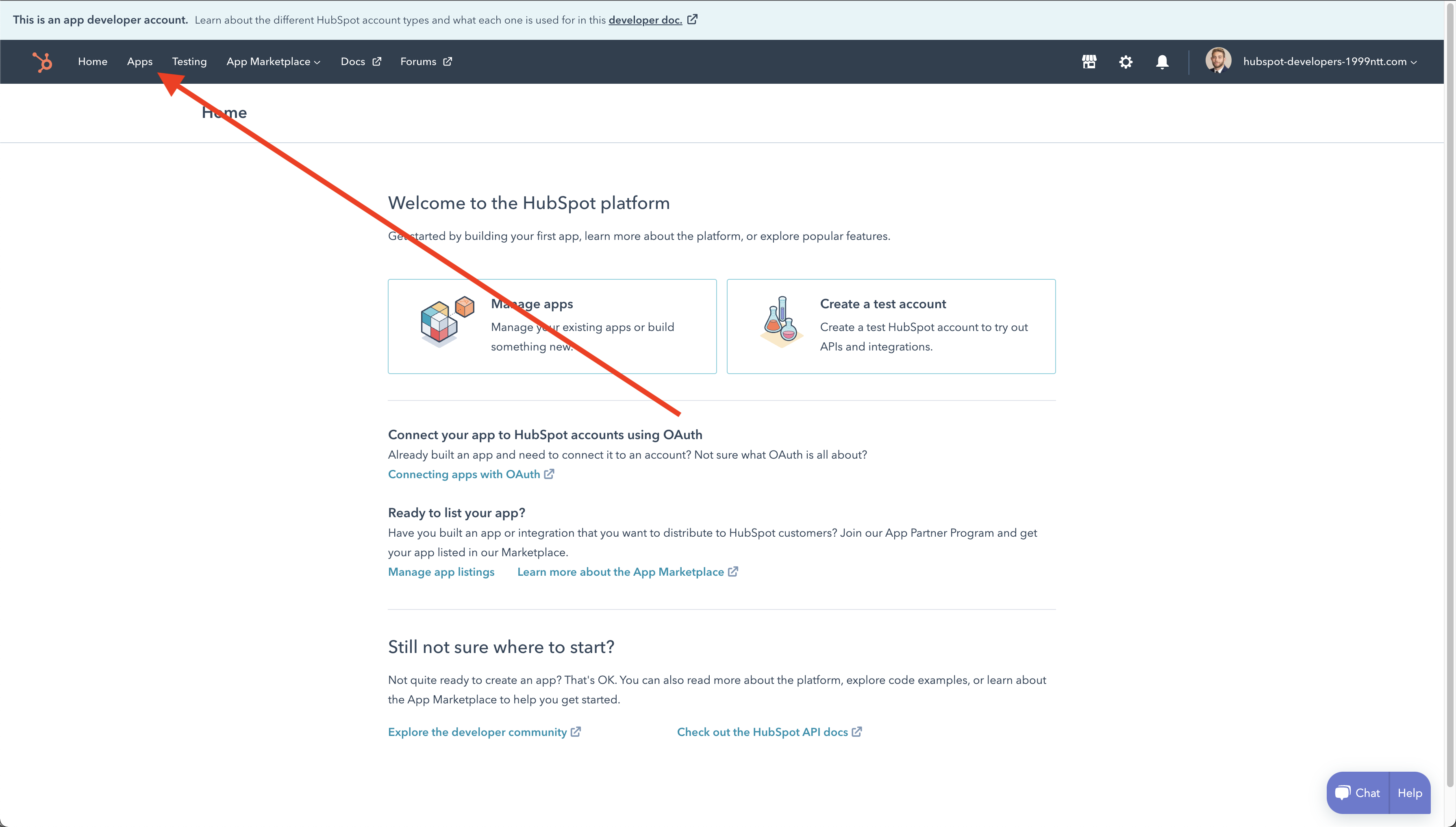The width and height of the screenshot is (1456, 827).
Task: Open the Create a test account card
Action: 891,326
